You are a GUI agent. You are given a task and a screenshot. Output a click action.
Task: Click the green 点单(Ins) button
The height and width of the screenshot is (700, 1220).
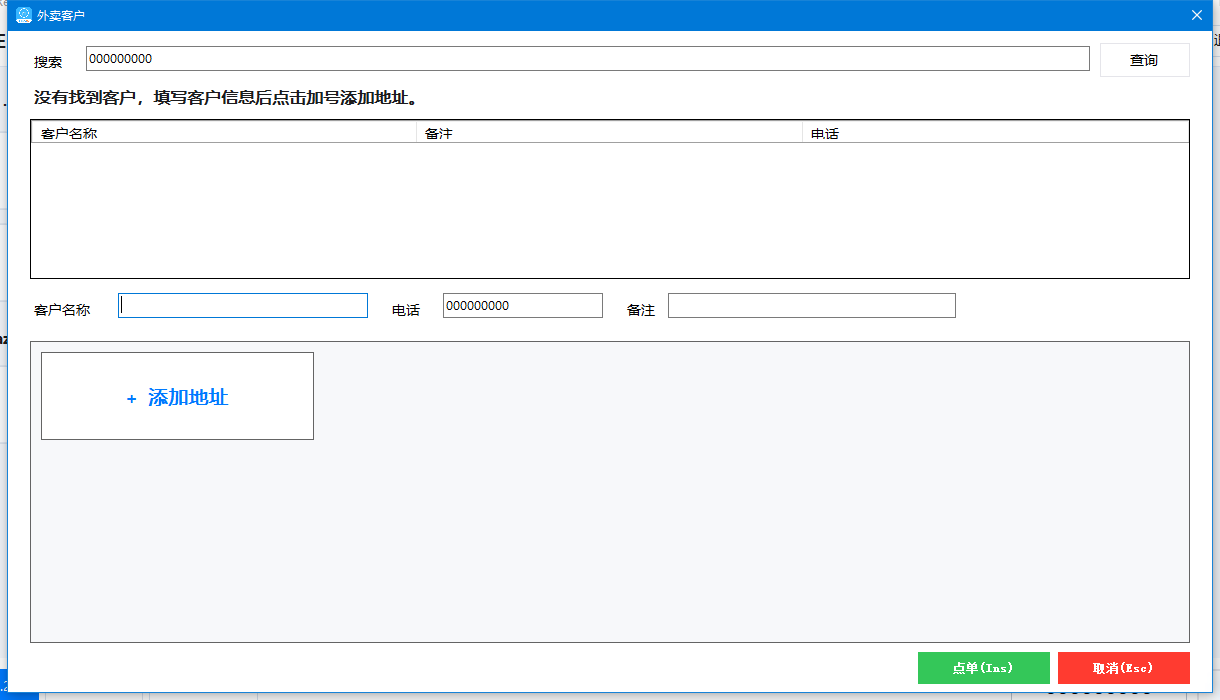984,668
